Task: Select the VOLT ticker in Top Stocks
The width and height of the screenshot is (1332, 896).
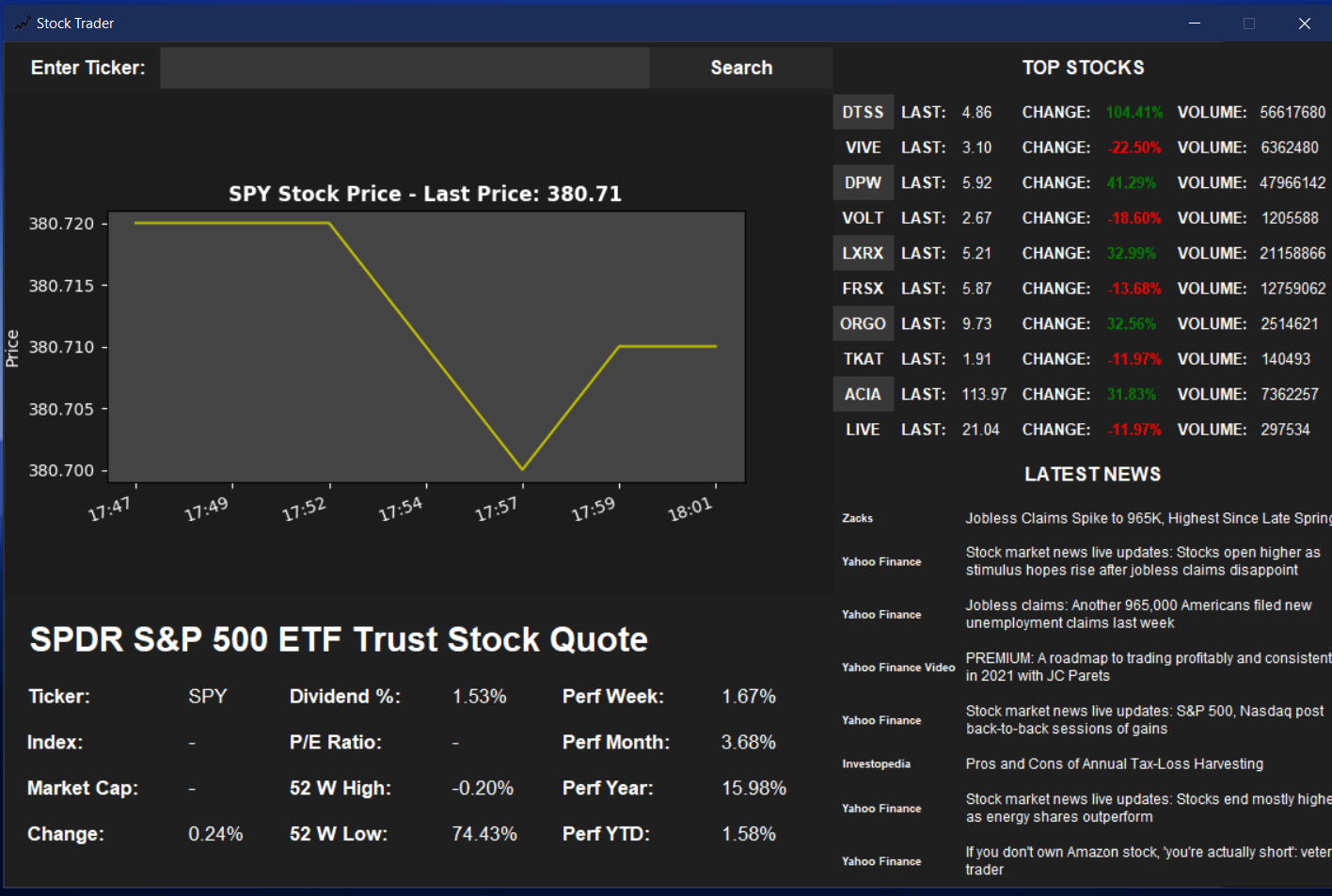Action: click(x=863, y=218)
